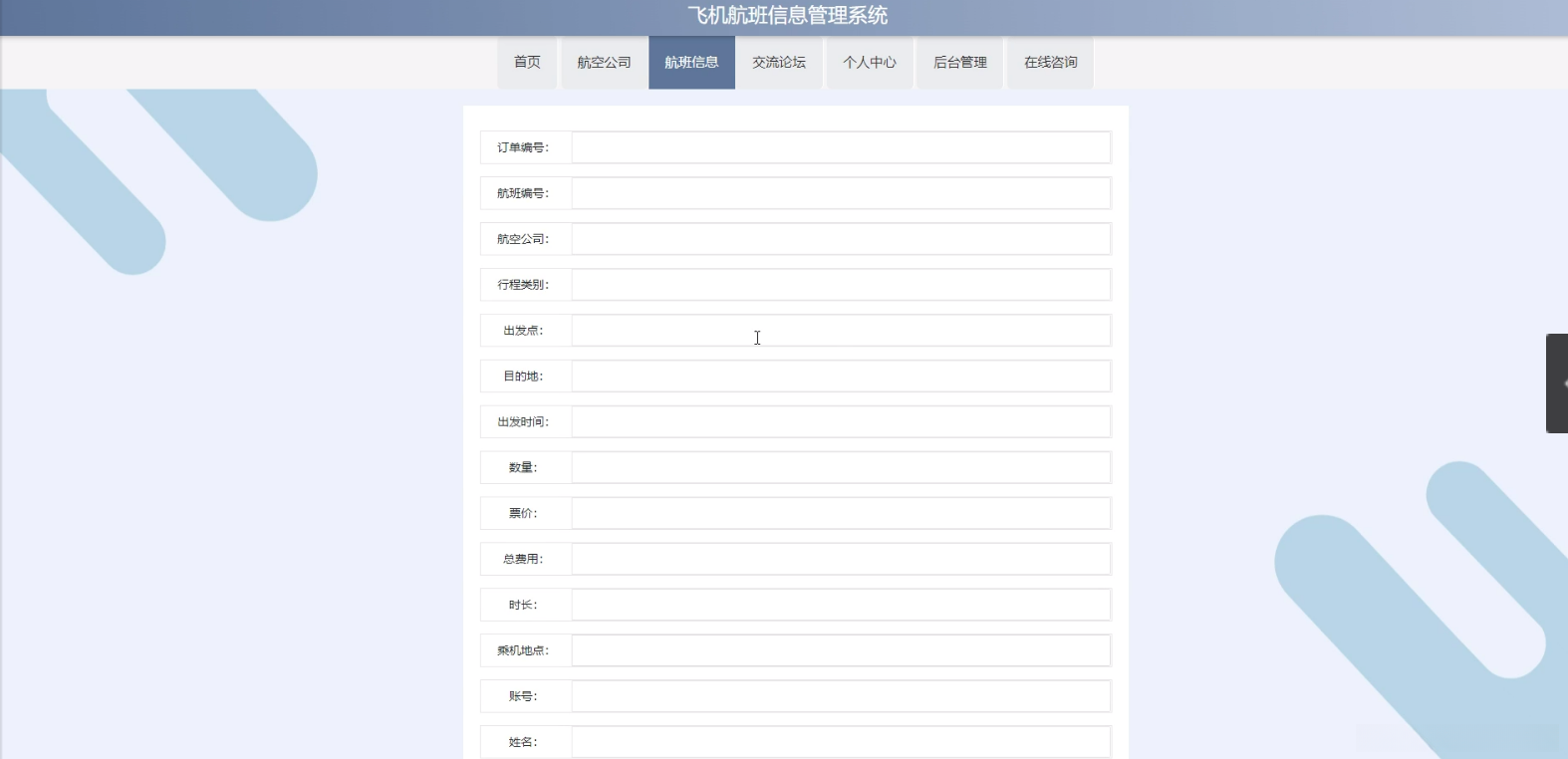The width and height of the screenshot is (1568, 759).
Task: Switch to the 个人中心 tab
Action: tap(870, 63)
